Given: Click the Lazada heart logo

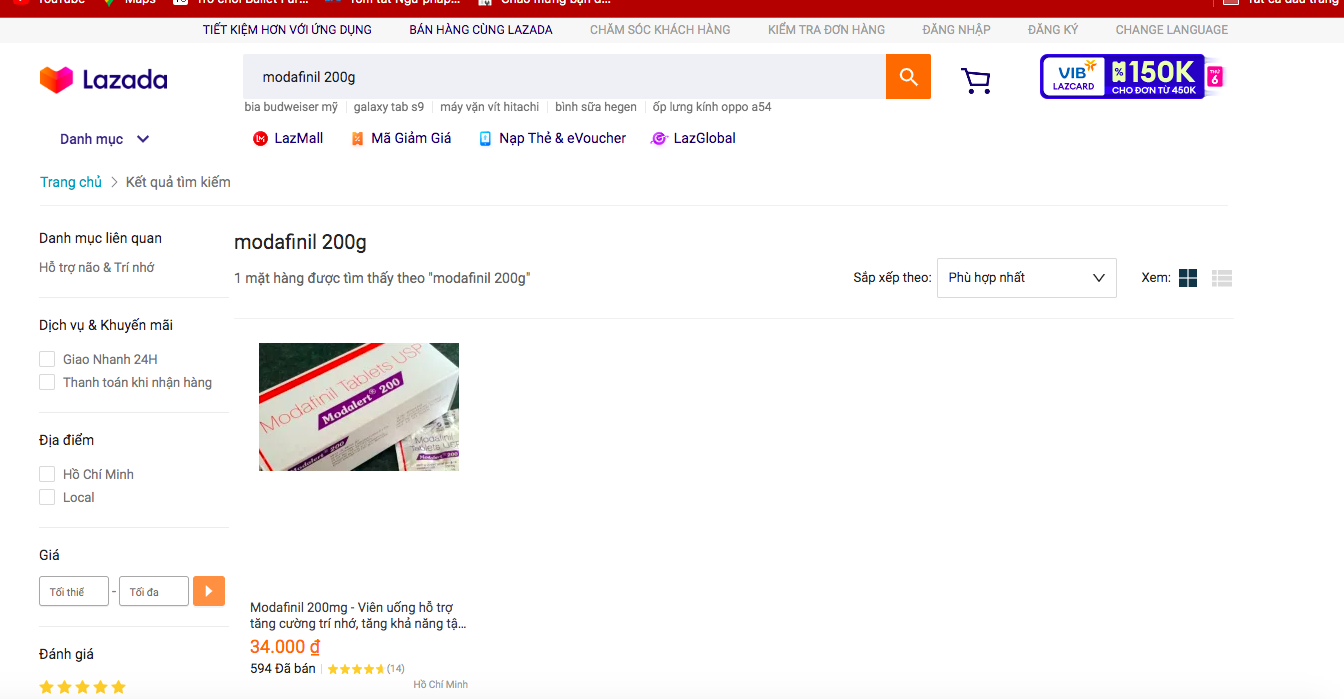Looking at the screenshot, I should [x=56, y=80].
